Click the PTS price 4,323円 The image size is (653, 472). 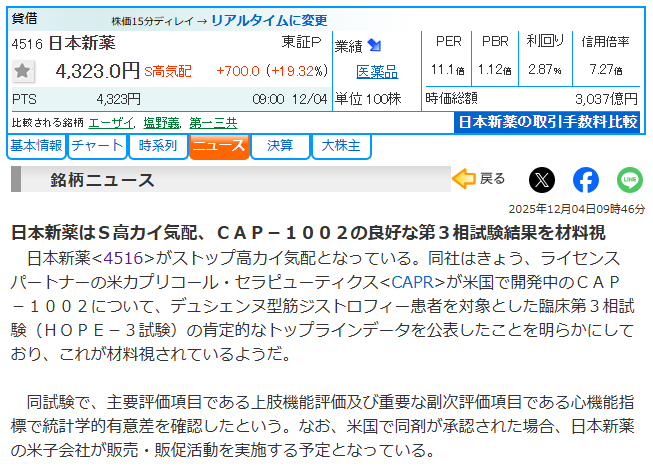pyautogui.click(x=119, y=99)
